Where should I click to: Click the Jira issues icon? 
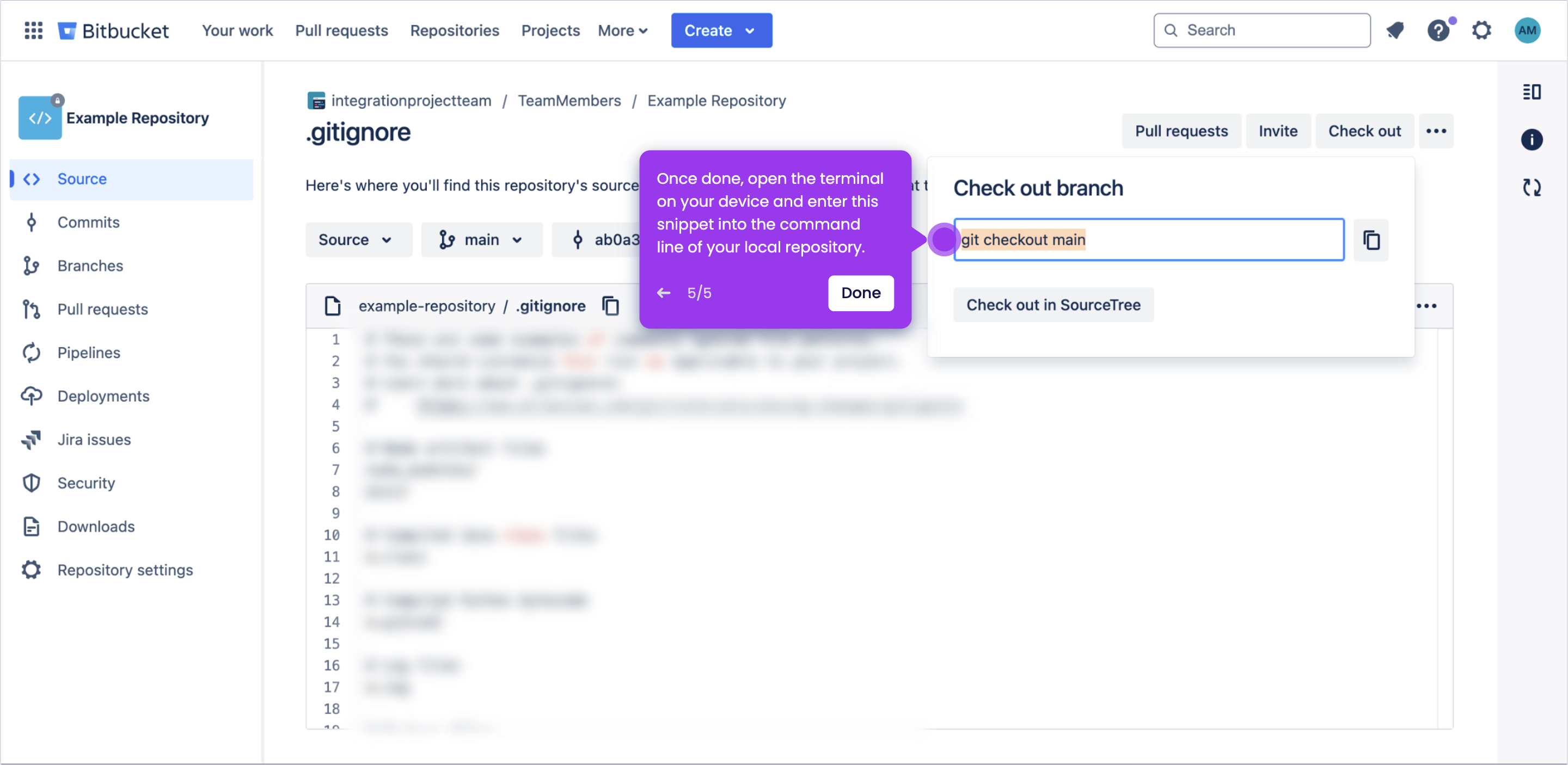pos(32,440)
